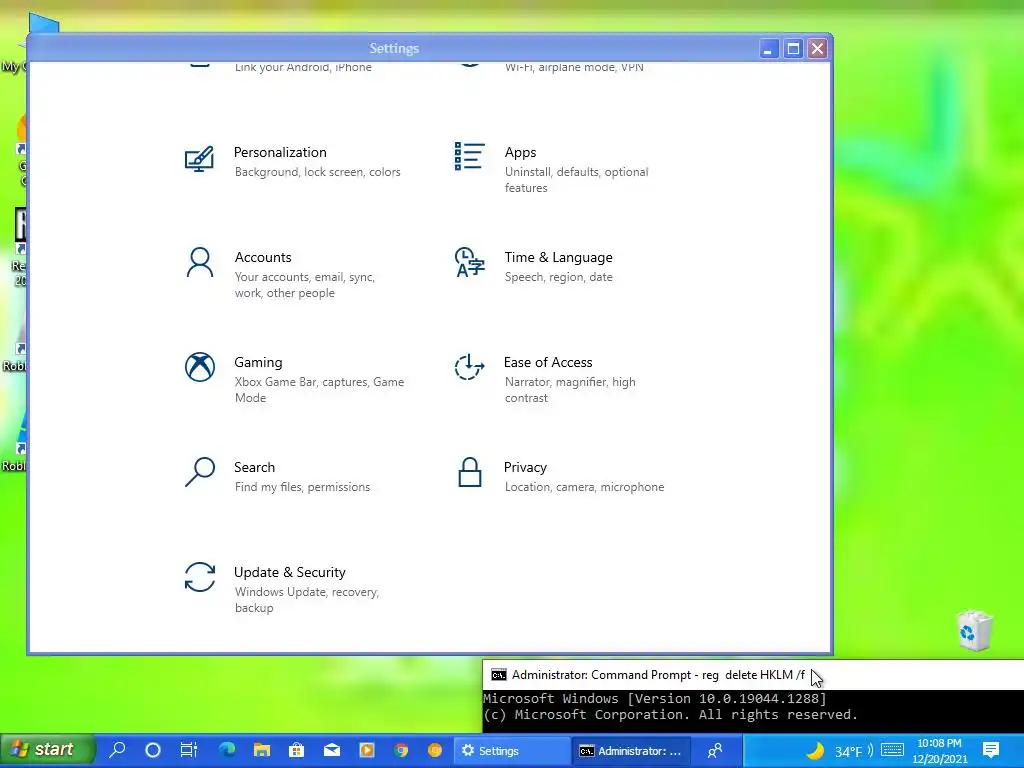Click the Settings window title bar

pyautogui.click(x=394, y=48)
